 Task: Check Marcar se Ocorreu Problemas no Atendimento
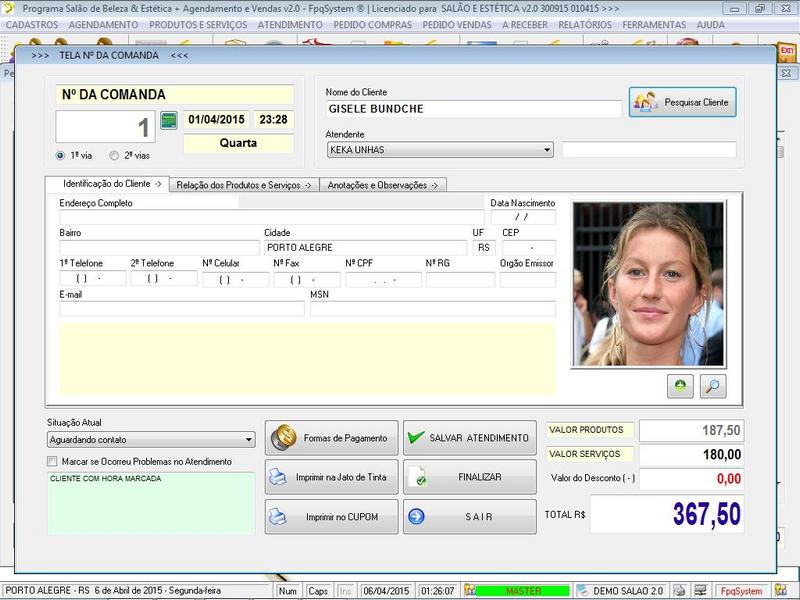tap(53, 462)
